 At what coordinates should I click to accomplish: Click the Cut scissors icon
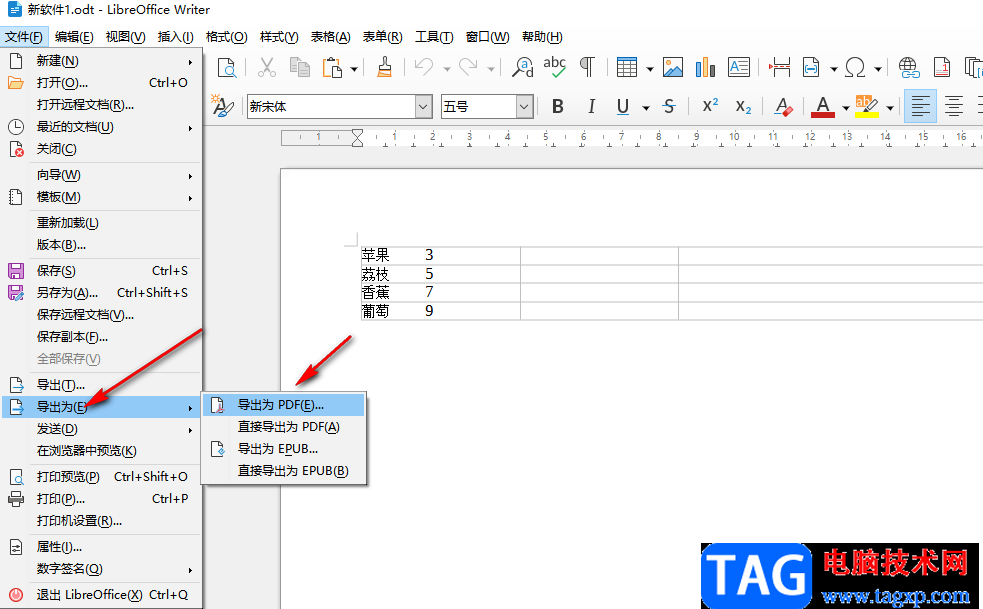point(266,67)
